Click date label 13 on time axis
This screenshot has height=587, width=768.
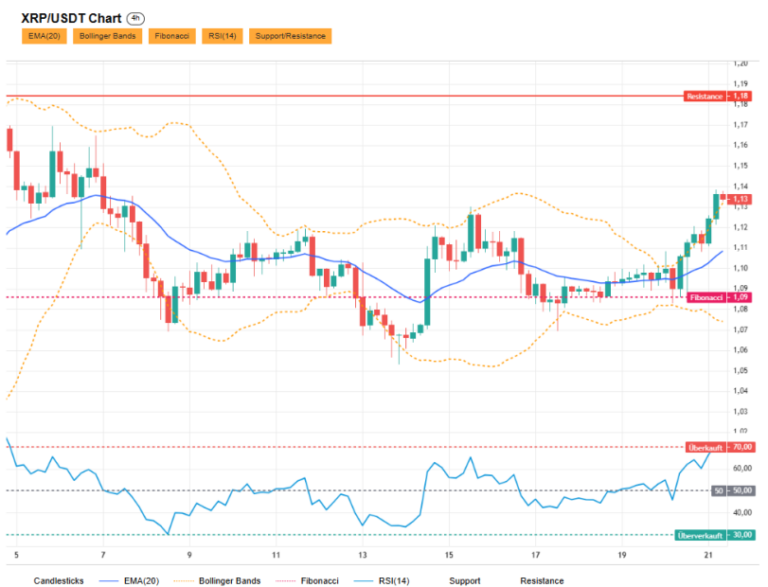(x=362, y=555)
